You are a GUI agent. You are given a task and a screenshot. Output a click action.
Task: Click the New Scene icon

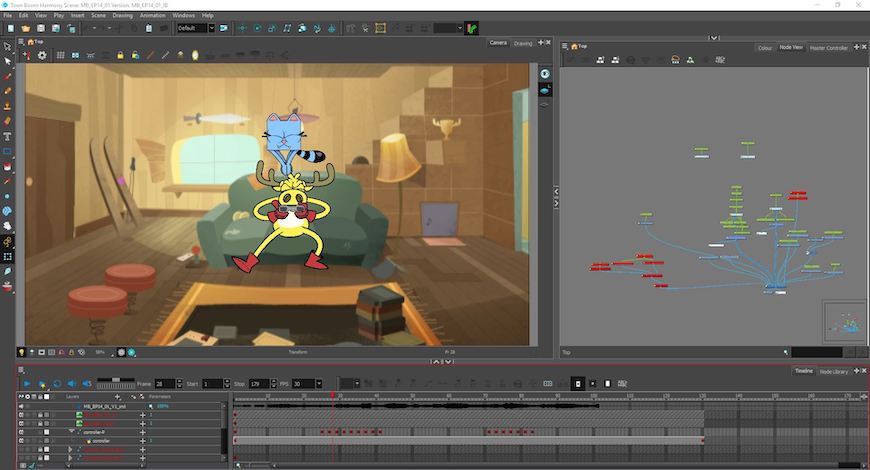pos(10,28)
